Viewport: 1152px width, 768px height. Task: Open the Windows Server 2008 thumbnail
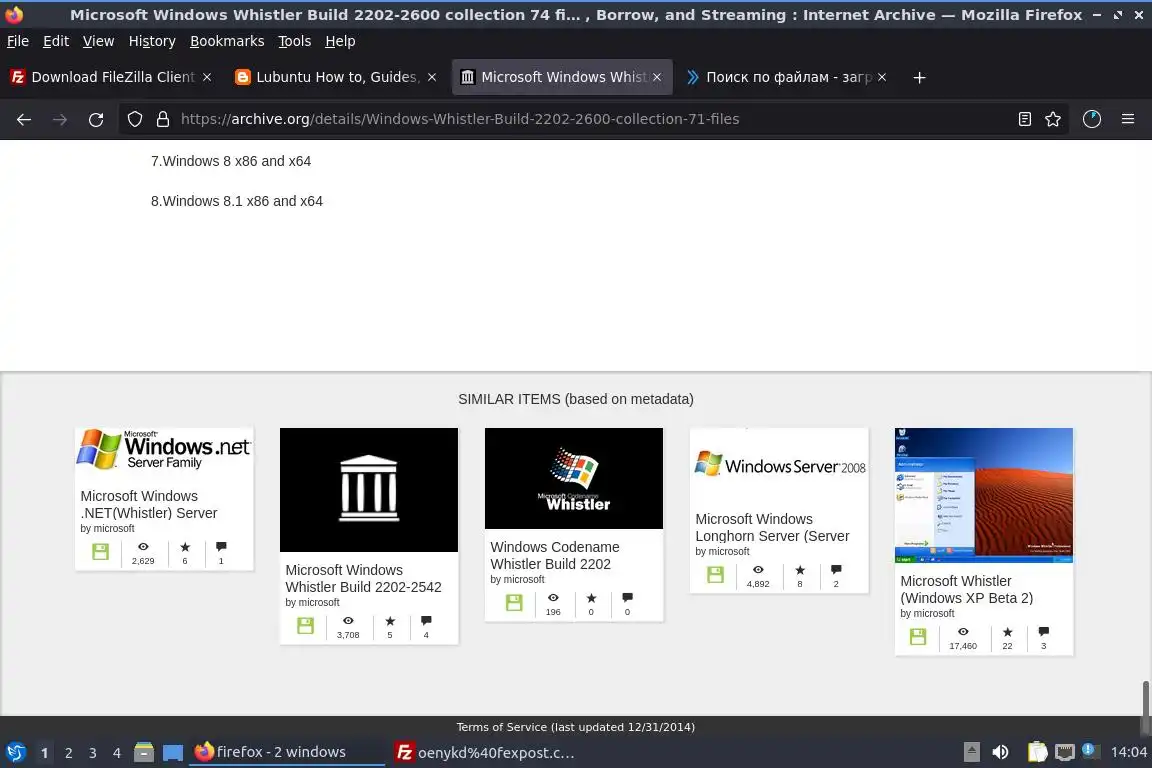click(779, 464)
